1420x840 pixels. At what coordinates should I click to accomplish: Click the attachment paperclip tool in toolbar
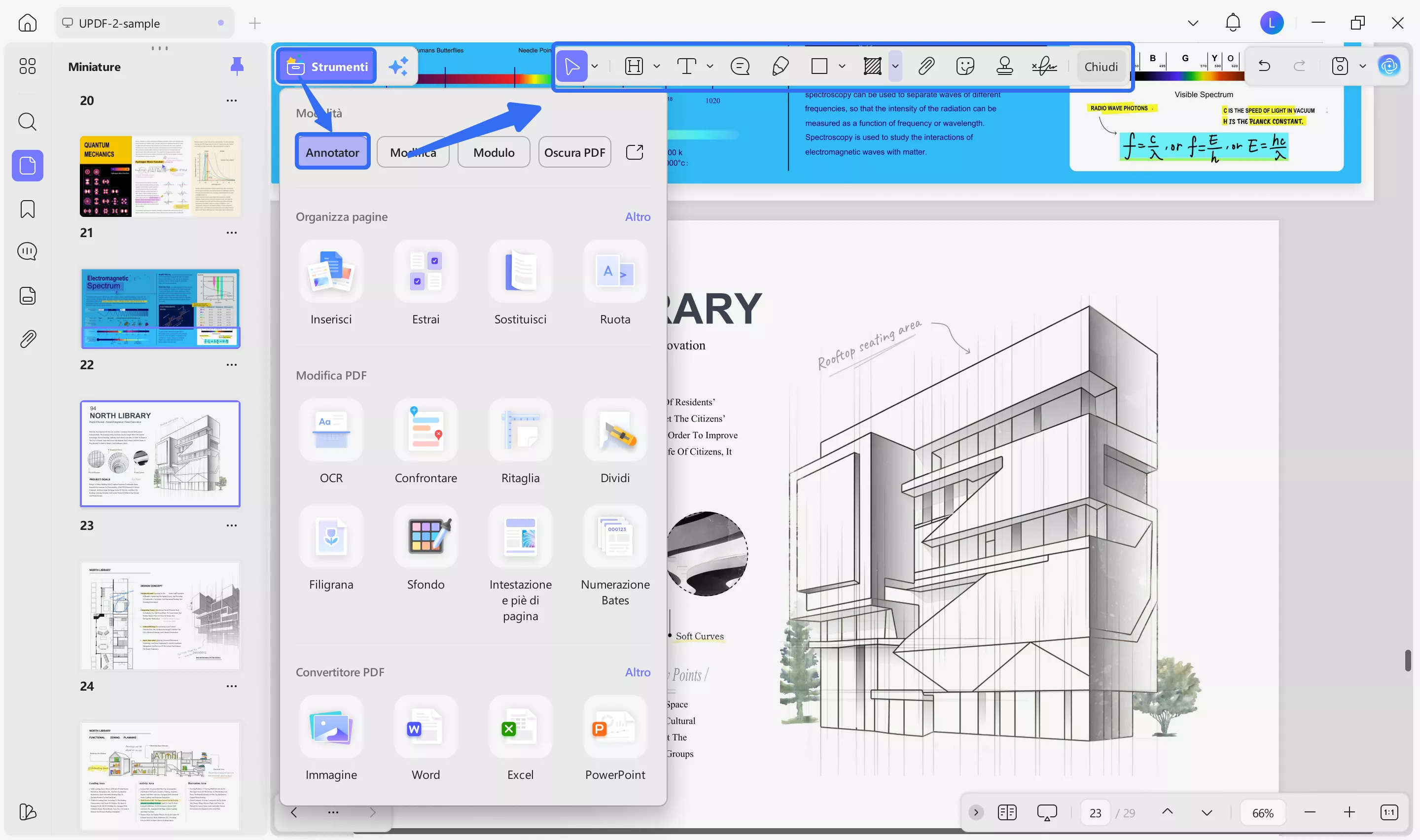tap(926, 66)
